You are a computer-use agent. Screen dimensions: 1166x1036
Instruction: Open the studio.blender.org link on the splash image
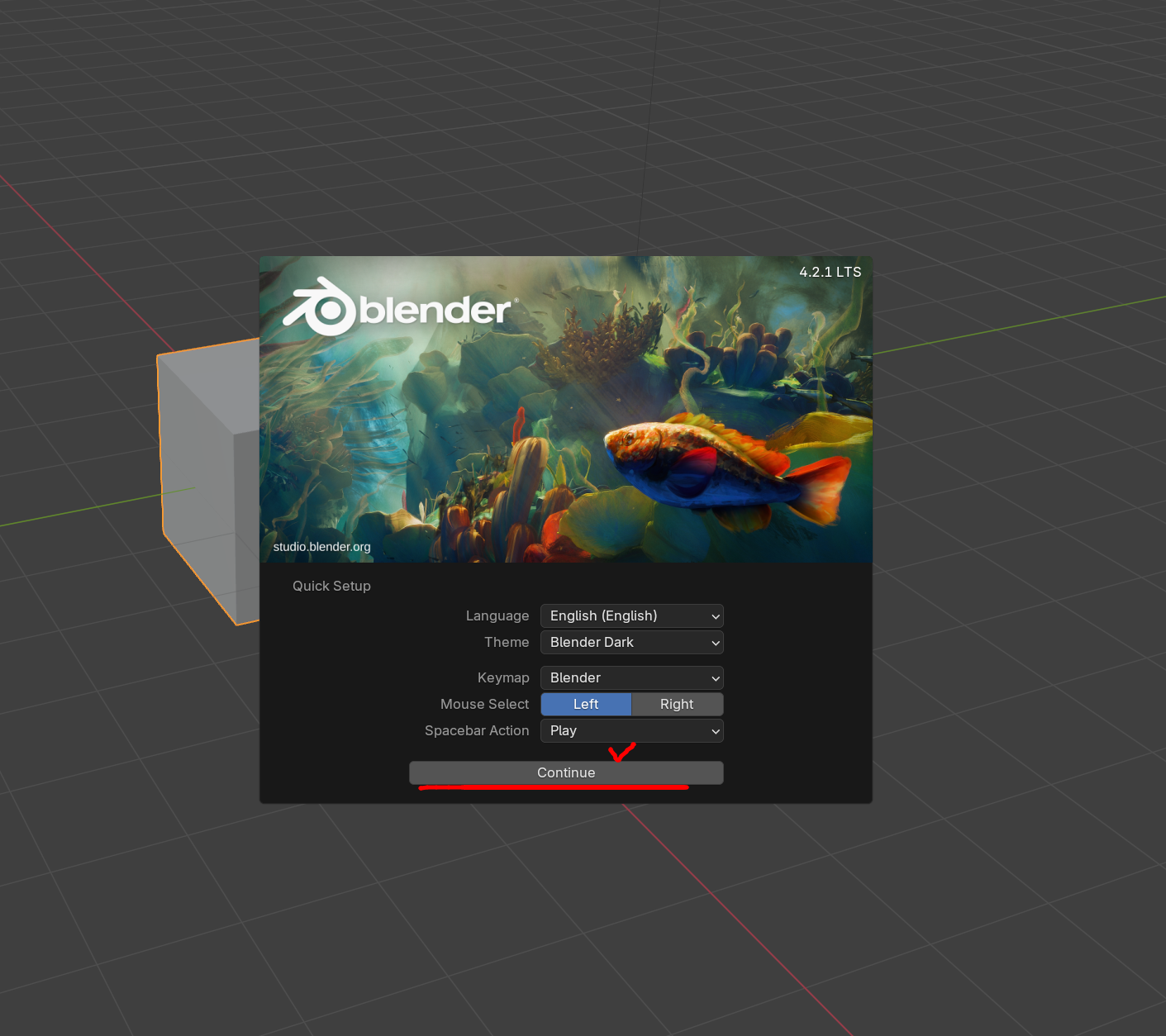321,547
